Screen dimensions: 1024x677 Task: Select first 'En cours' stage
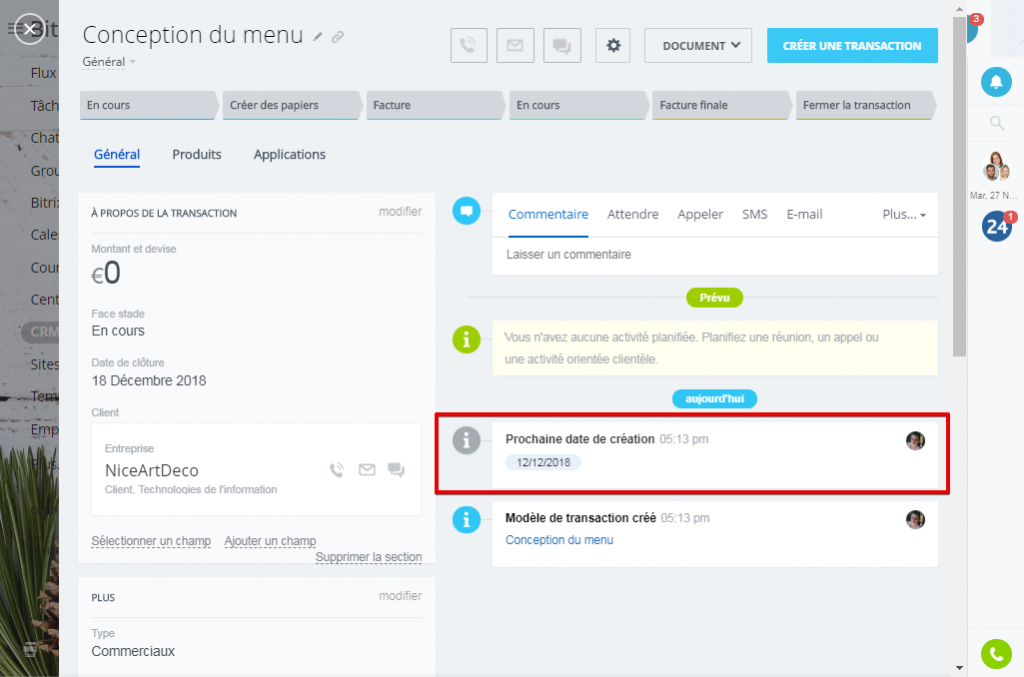(149, 105)
